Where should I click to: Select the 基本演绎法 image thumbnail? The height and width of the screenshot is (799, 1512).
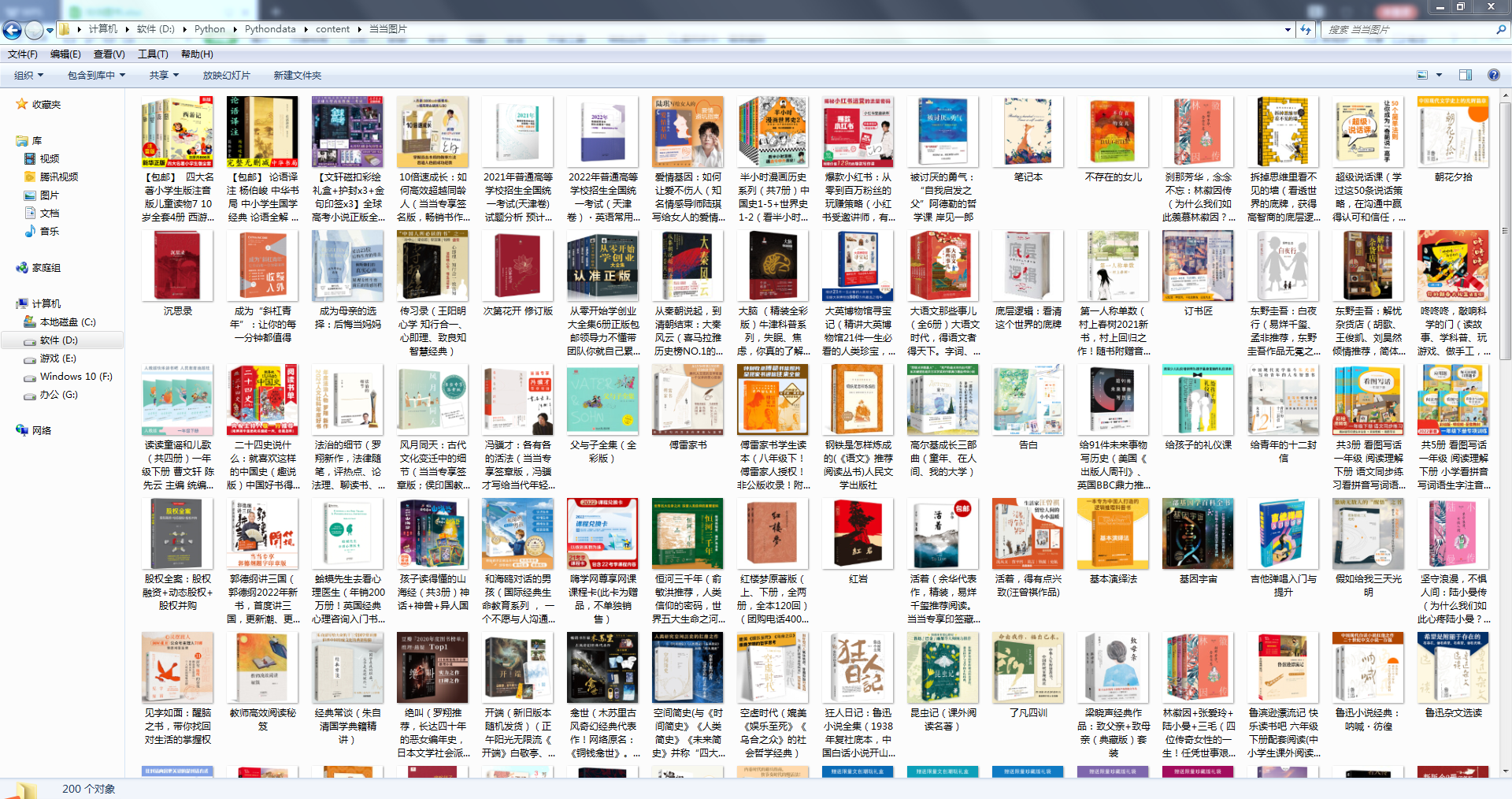tap(1113, 534)
